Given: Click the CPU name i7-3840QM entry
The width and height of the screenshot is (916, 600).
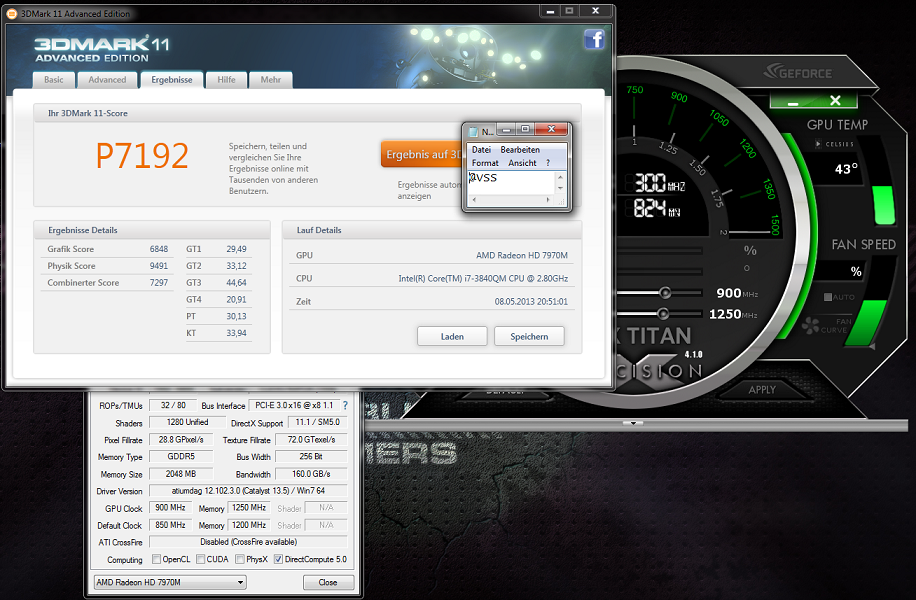Looking at the screenshot, I should pyautogui.click(x=483, y=279).
